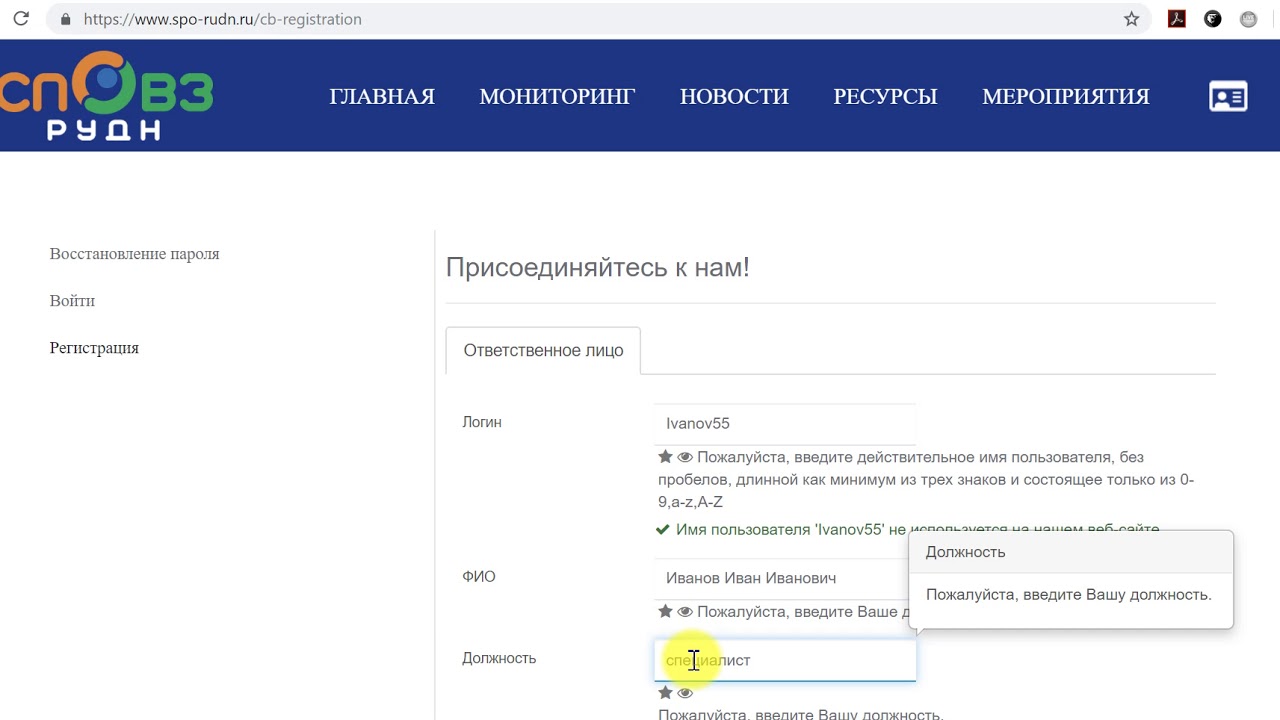1280x720 pixels.
Task: Select the Ответственное лицо tab
Action: click(543, 350)
